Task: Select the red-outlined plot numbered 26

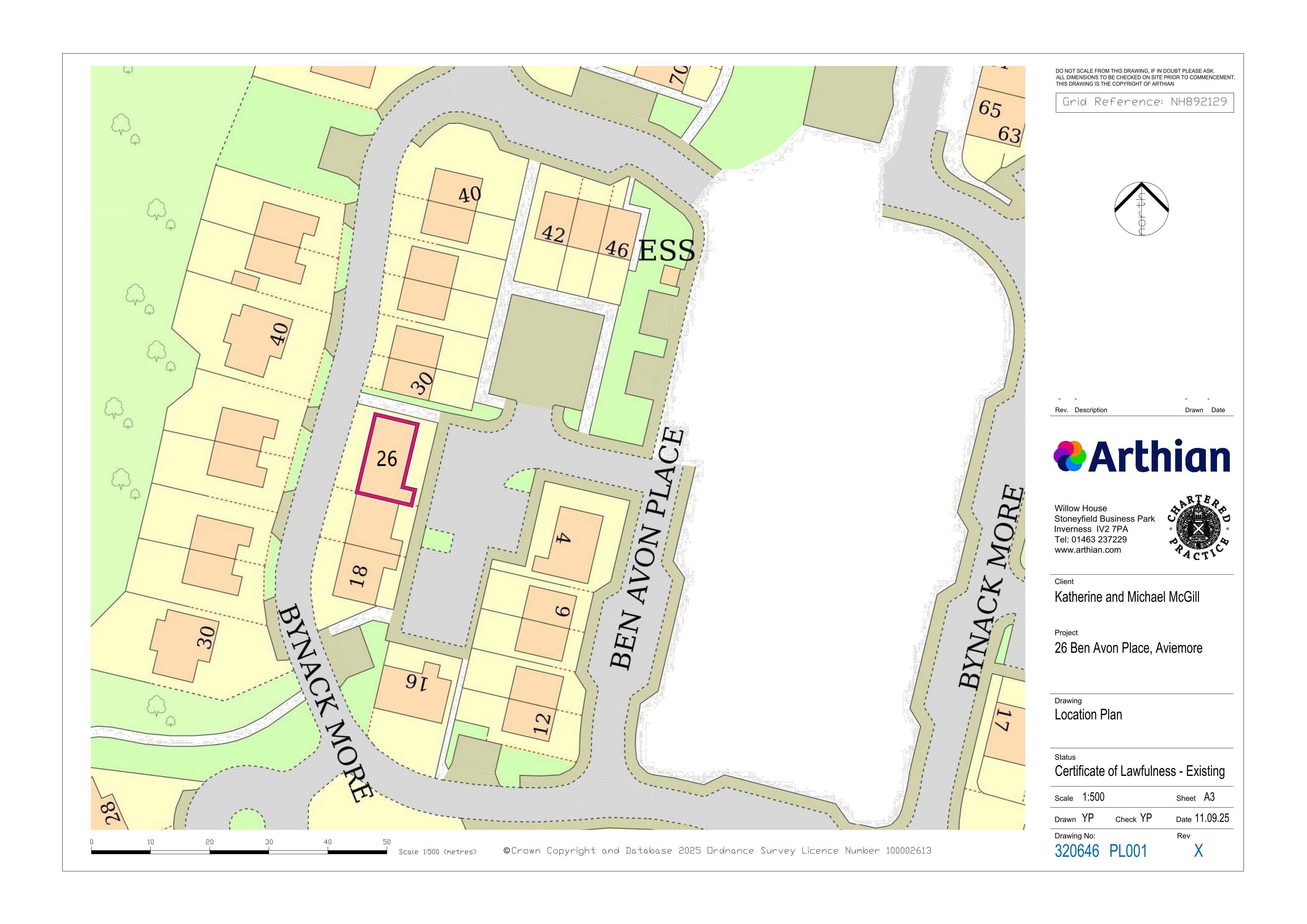Action: pos(387,460)
